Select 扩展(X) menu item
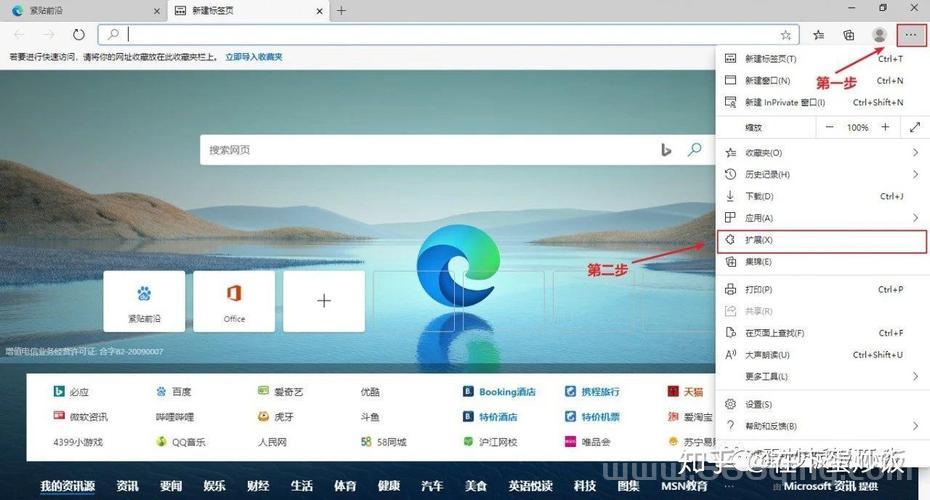Image resolution: width=930 pixels, height=500 pixels. [821, 240]
